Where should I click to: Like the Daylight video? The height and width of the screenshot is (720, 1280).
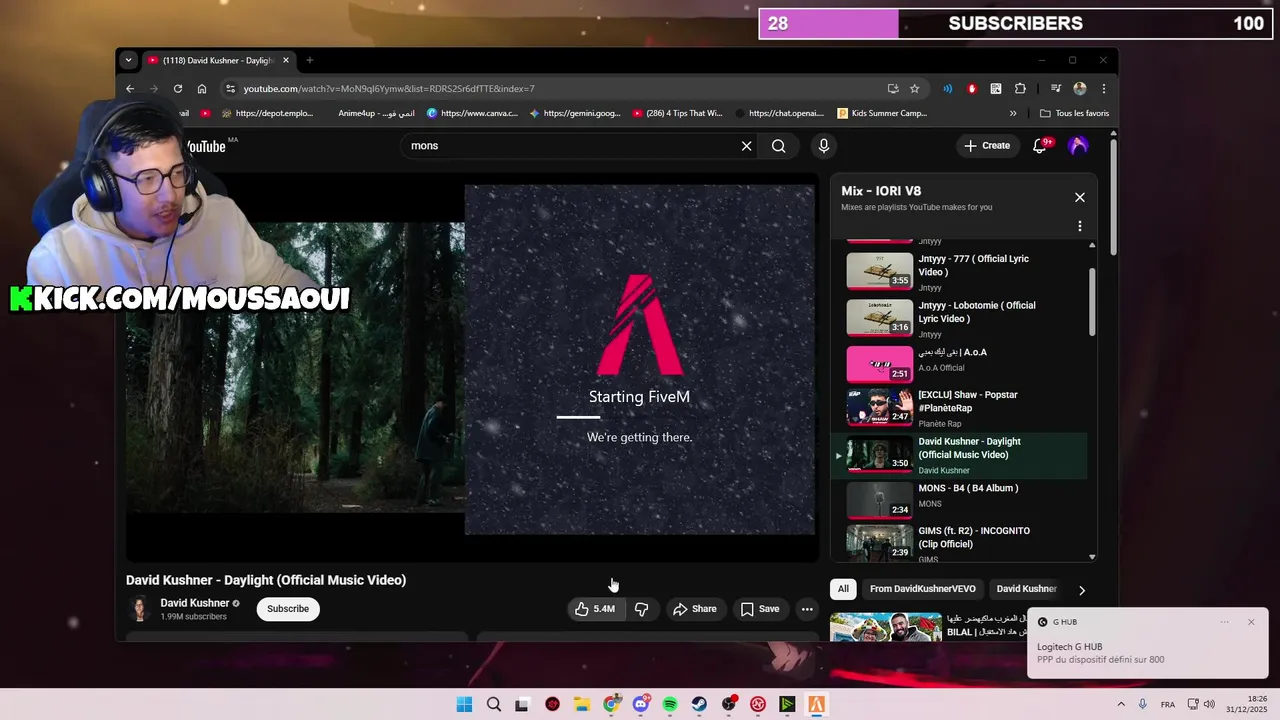(x=595, y=609)
